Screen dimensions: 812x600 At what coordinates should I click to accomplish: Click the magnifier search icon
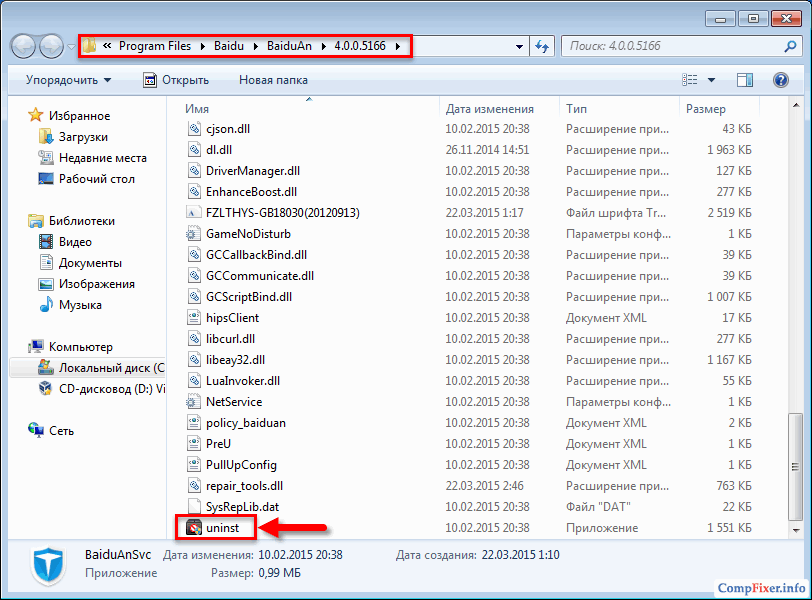coord(790,46)
